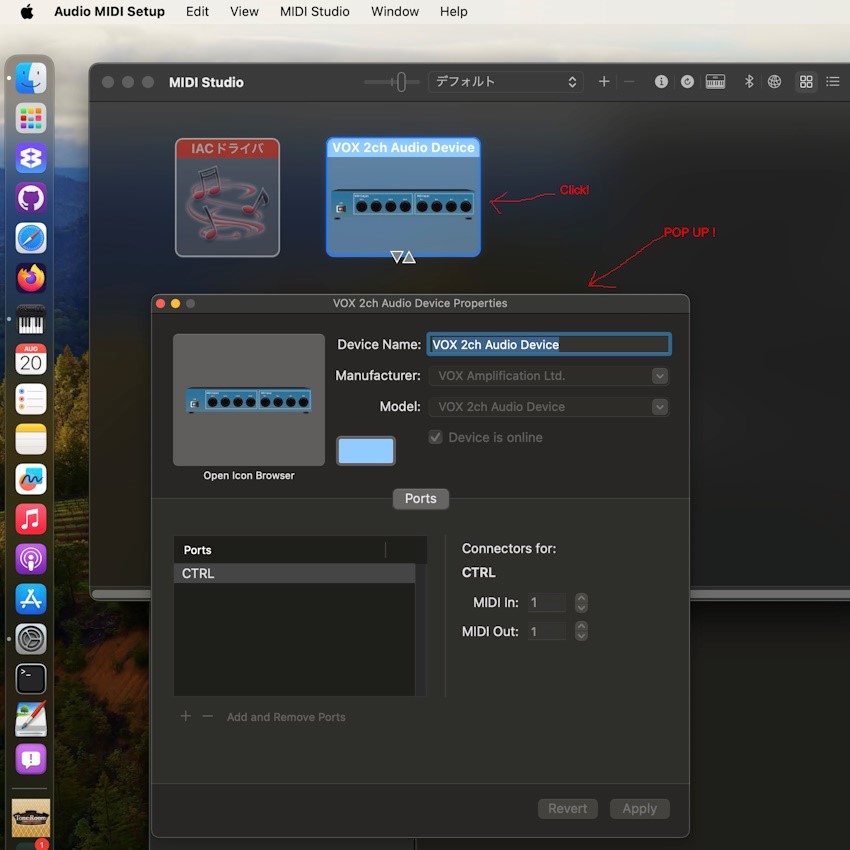
Task: Open Finder from the Dock
Action: [x=31, y=78]
